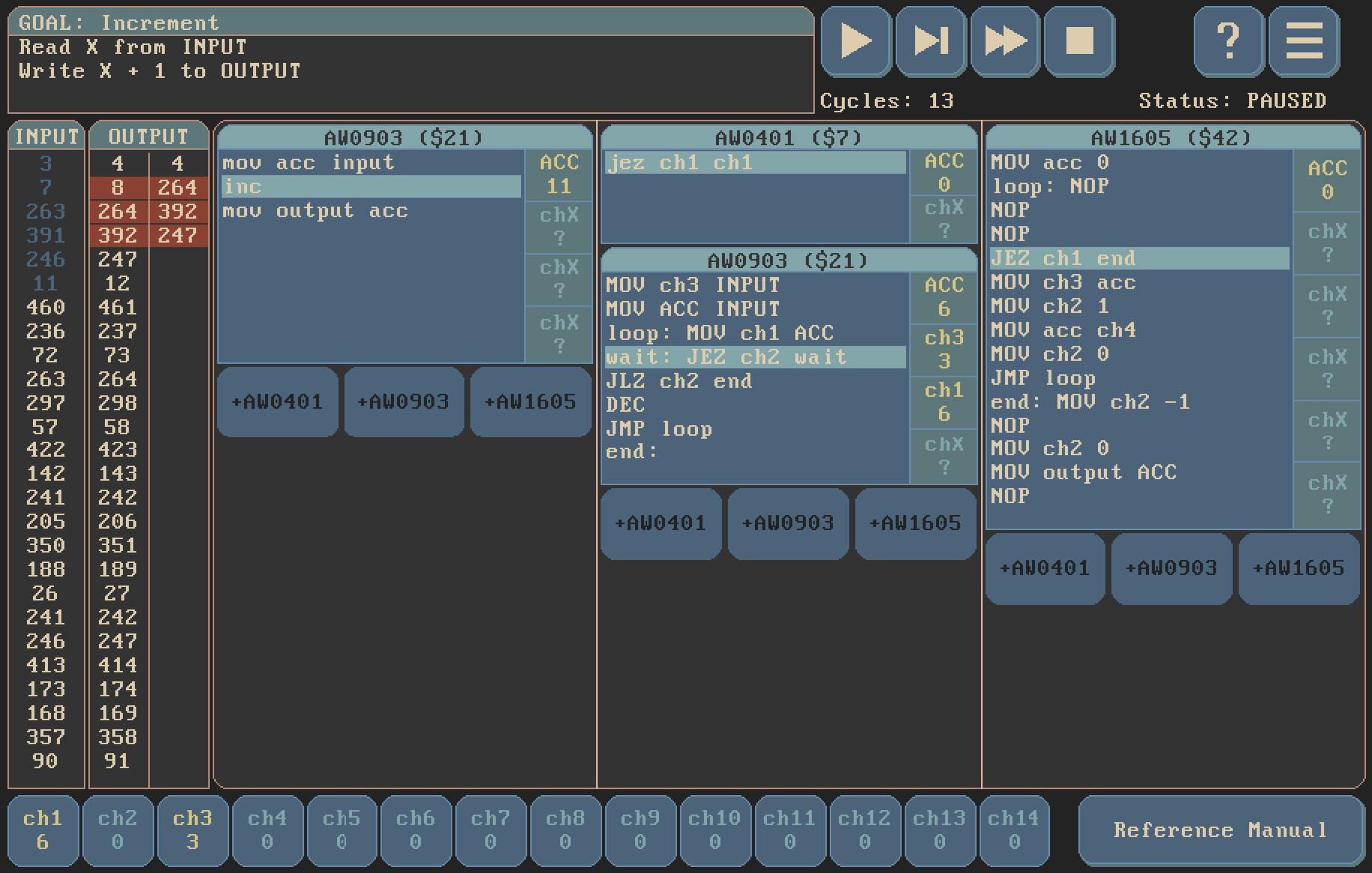The width and height of the screenshot is (1372, 873).
Task: Add an AW0401 chip in the middle column
Action: [x=661, y=523]
